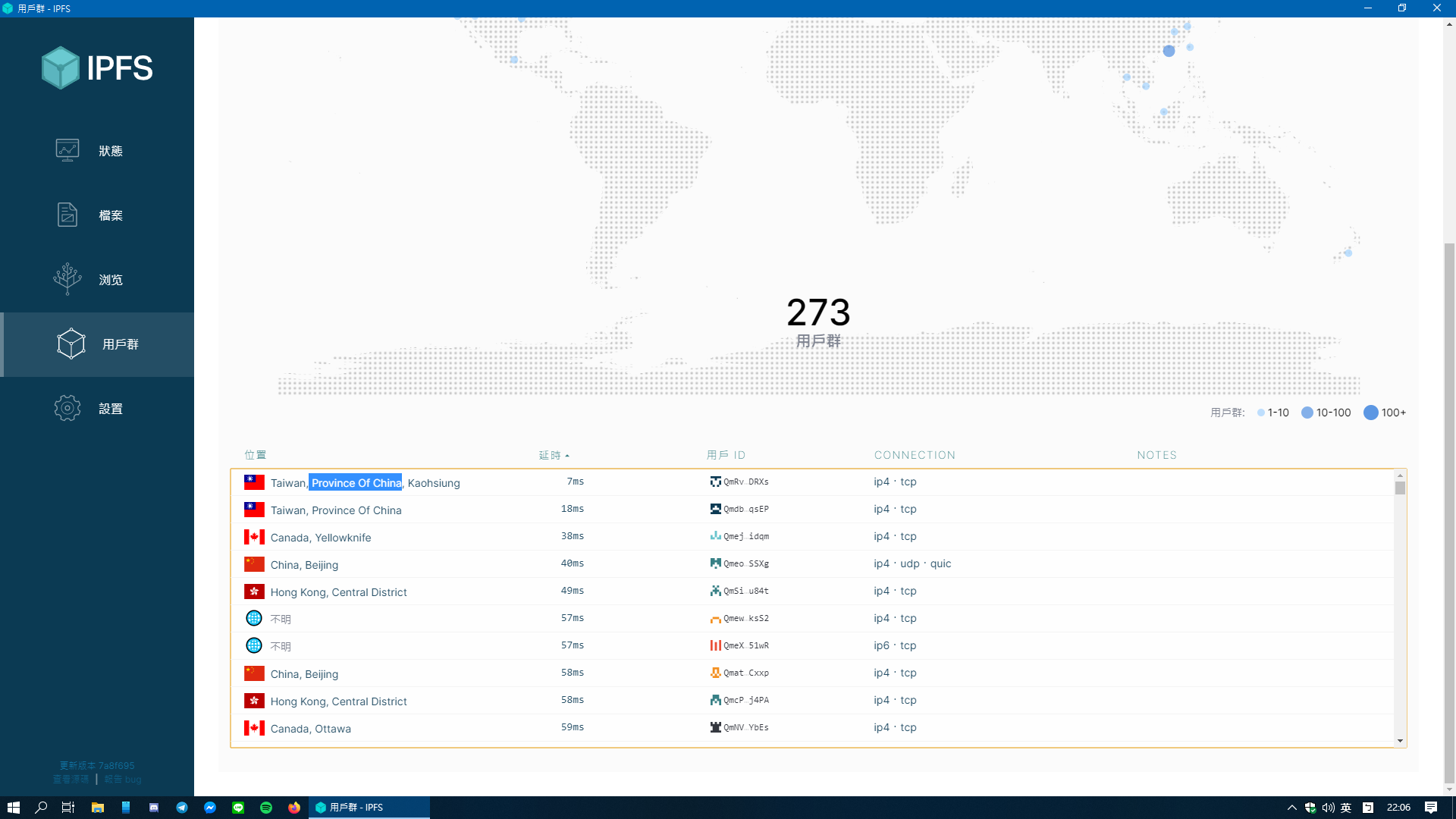Open LINE from the taskbar
The height and width of the screenshot is (819, 1456).
coord(238,808)
